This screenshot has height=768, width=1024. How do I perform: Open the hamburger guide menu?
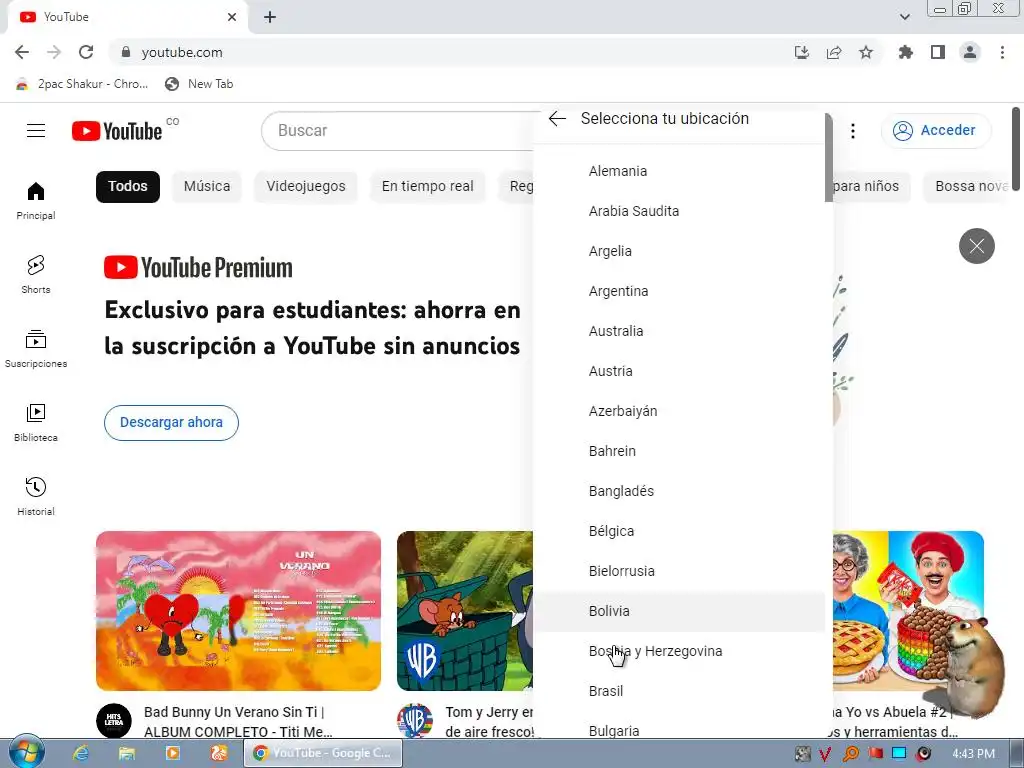coord(36,131)
